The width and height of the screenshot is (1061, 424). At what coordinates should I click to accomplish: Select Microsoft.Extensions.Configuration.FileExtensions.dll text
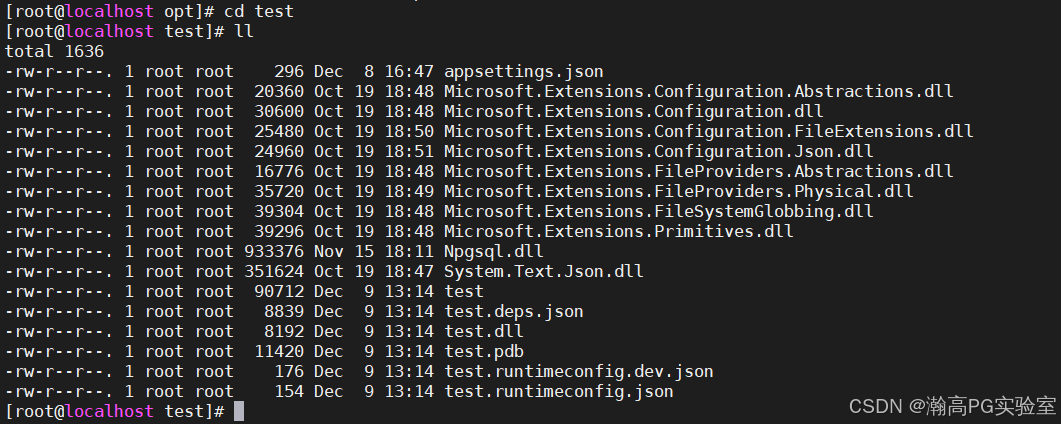point(708,131)
